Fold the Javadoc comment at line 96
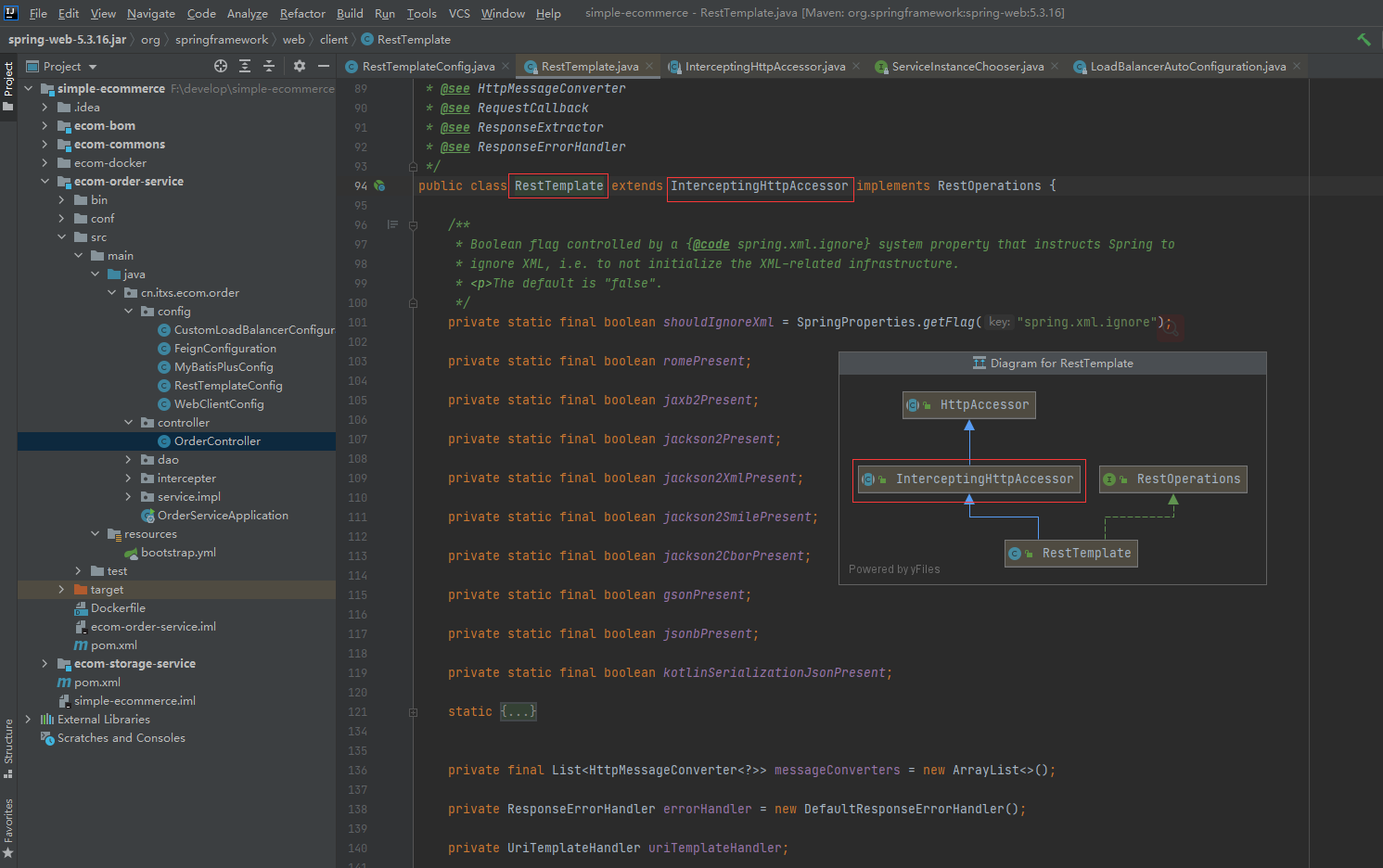Viewport: 1383px width, 868px height. pyautogui.click(x=413, y=224)
